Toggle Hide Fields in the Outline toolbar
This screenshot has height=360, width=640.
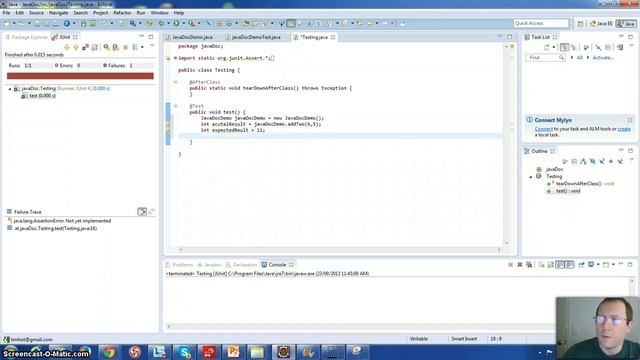(x=593, y=161)
